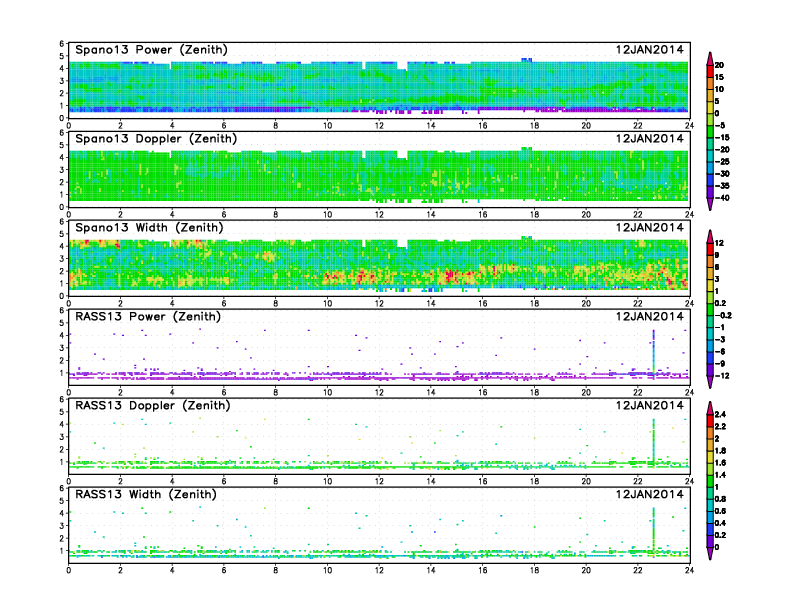This screenshot has height=612, width=792.
Task: Click the '-5' label on the top colorbar
Action: coord(720,126)
